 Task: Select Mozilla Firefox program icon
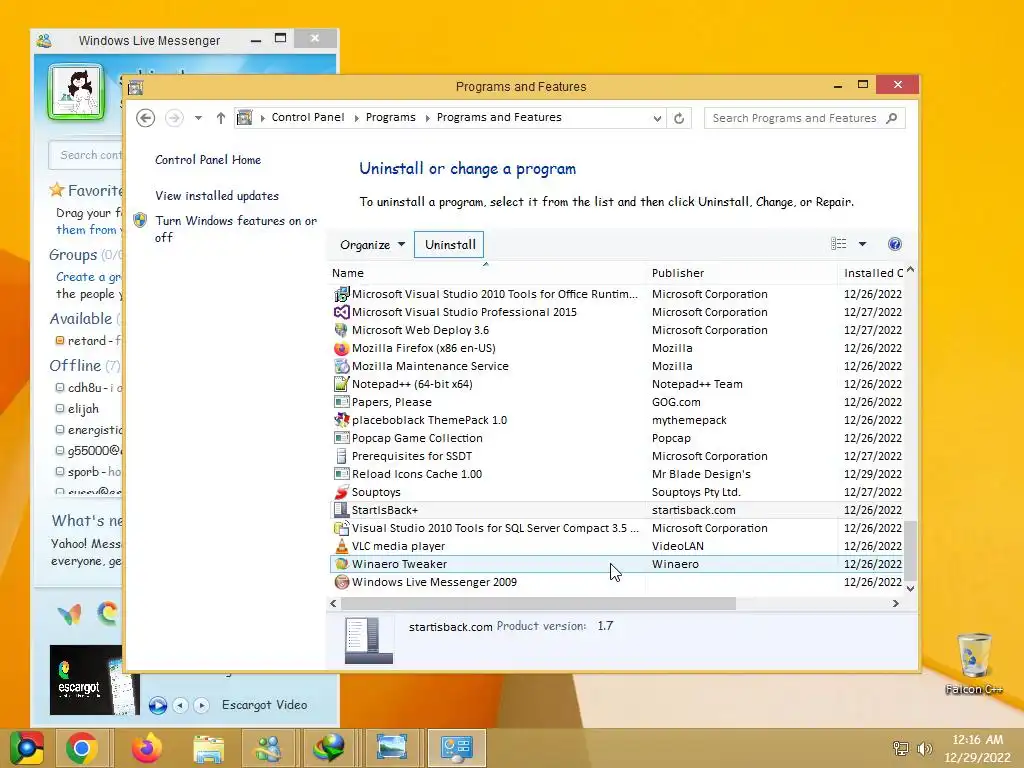341,348
